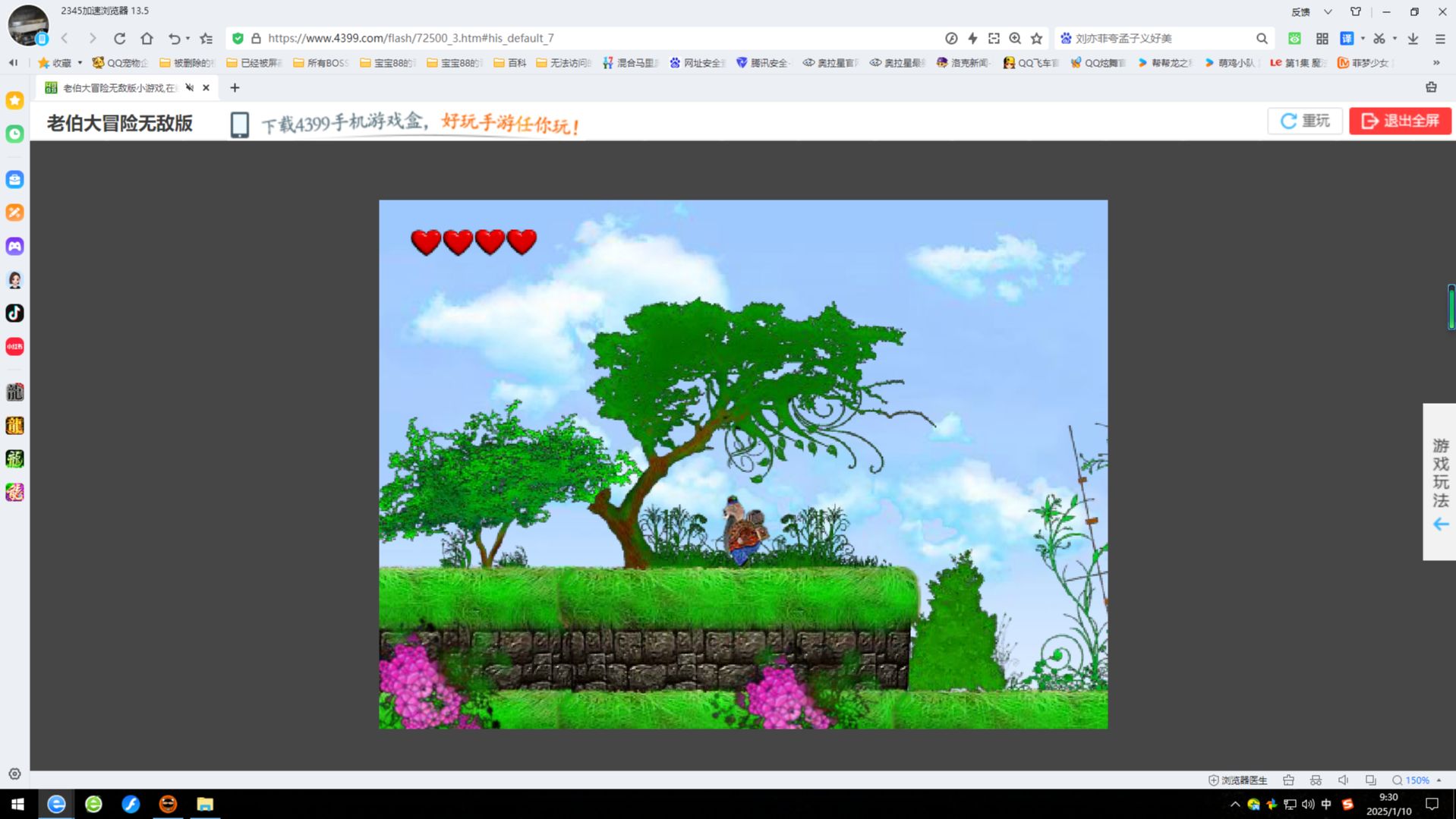Expand the 游戏玩法 side panel arrow
Screen dimensions: 1456x819
(1441, 524)
